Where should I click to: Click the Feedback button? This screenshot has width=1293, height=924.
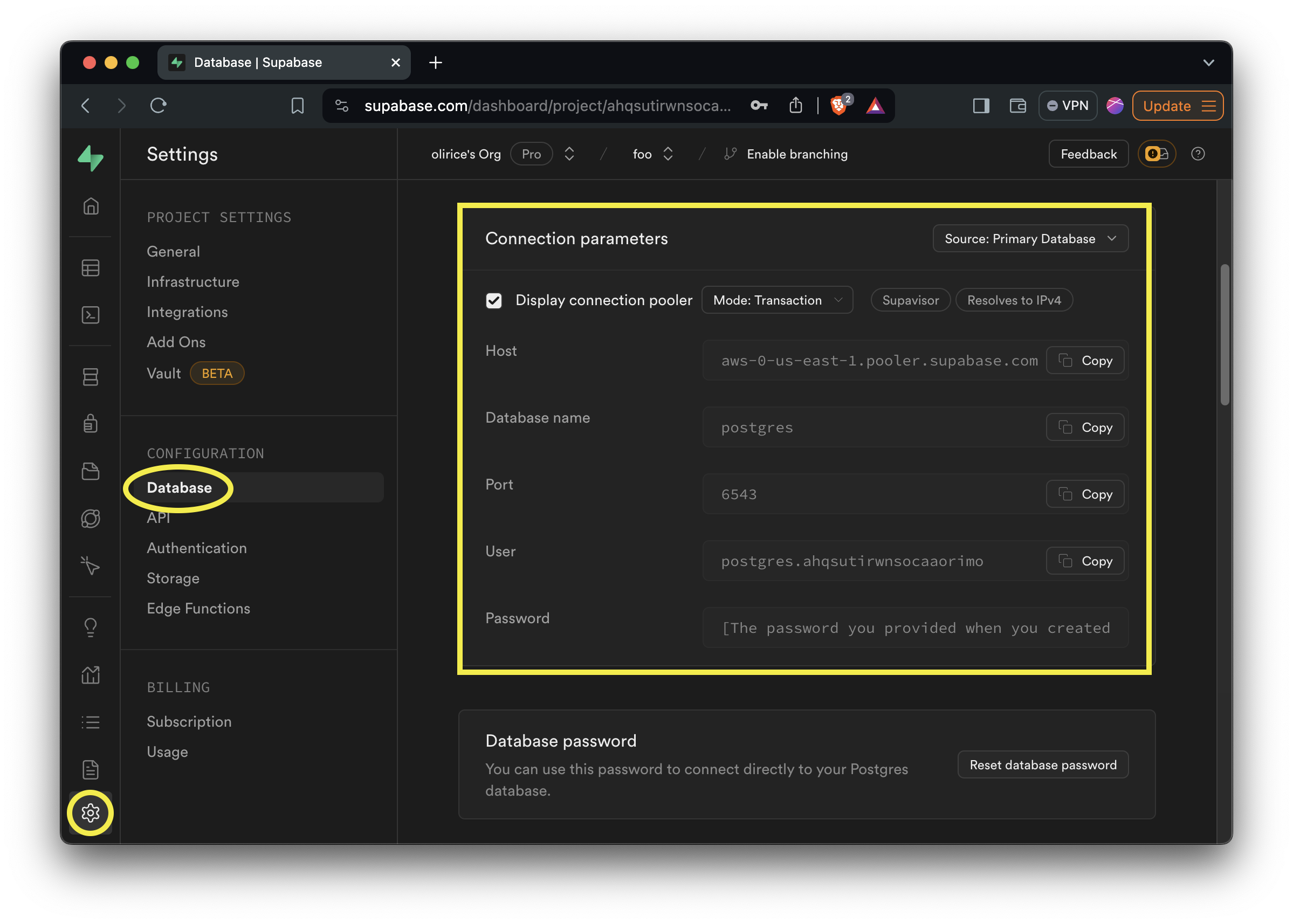click(1088, 154)
